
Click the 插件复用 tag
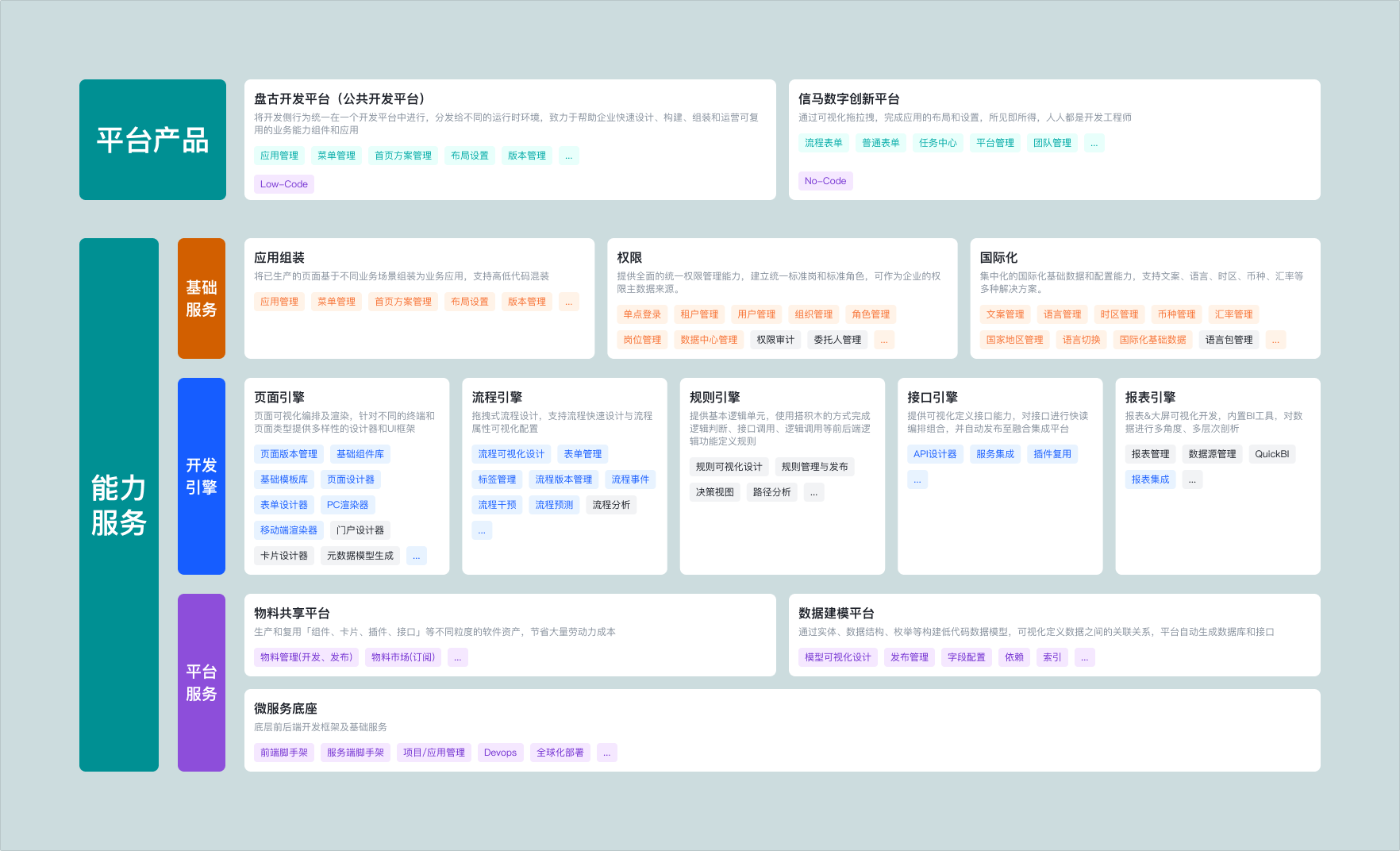pyautogui.click(x=1052, y=454)
